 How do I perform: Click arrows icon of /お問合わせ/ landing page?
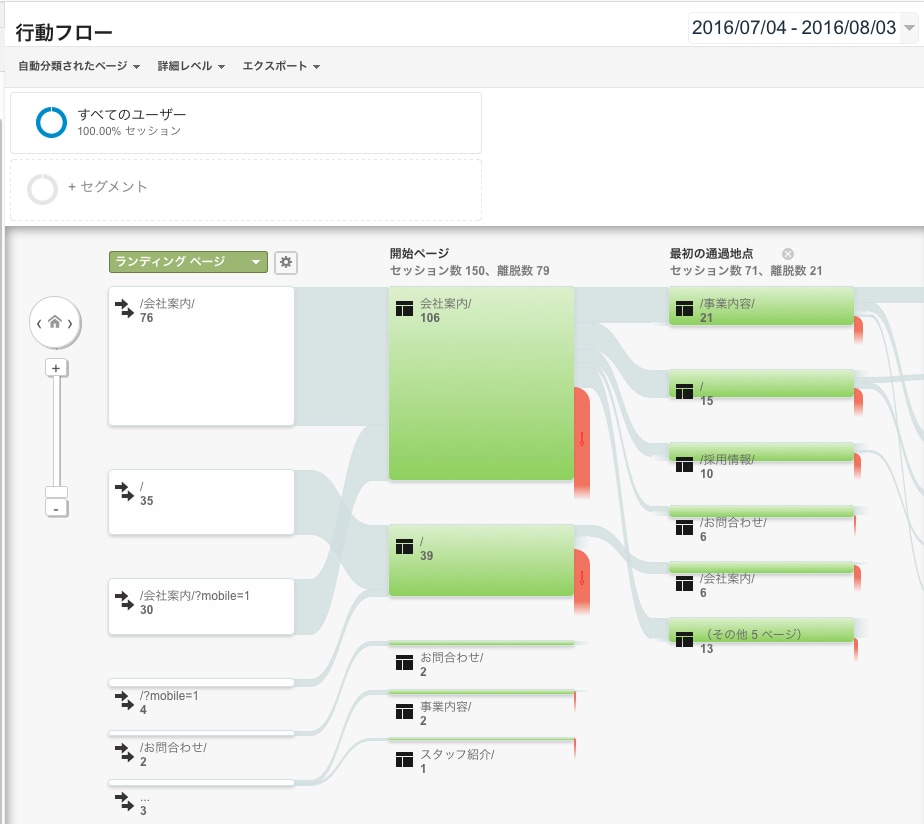124,752
